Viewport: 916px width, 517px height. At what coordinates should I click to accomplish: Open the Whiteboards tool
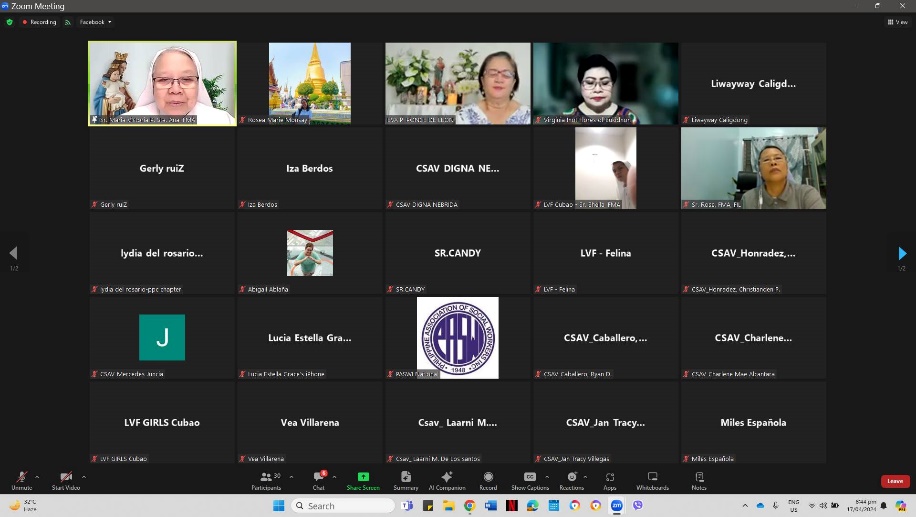pyautogui.click(x=652, y=480)
